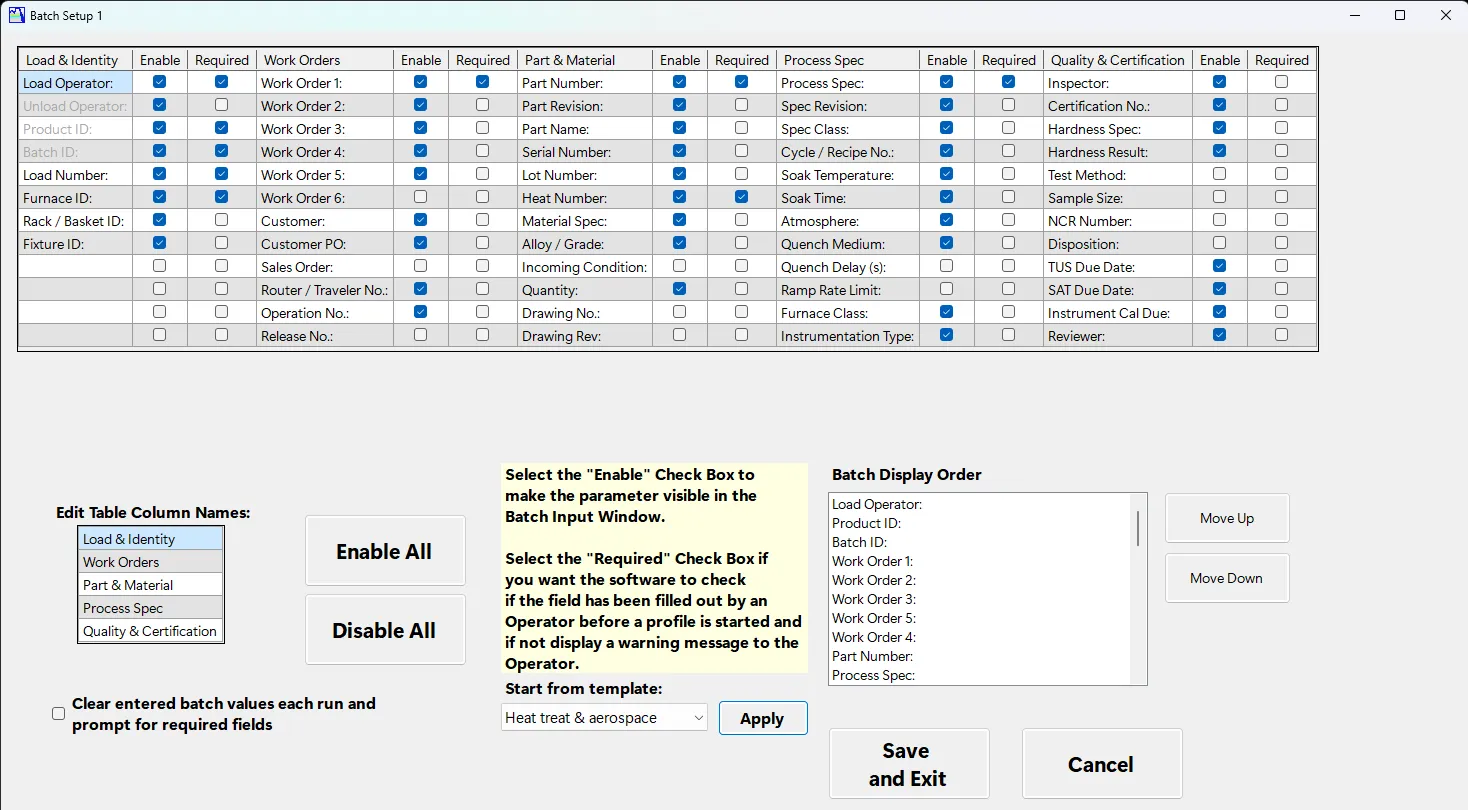The image size is (1468, 810).
Task: Toggle Required checkbox for Inspector
Action: coord(1281,82)
